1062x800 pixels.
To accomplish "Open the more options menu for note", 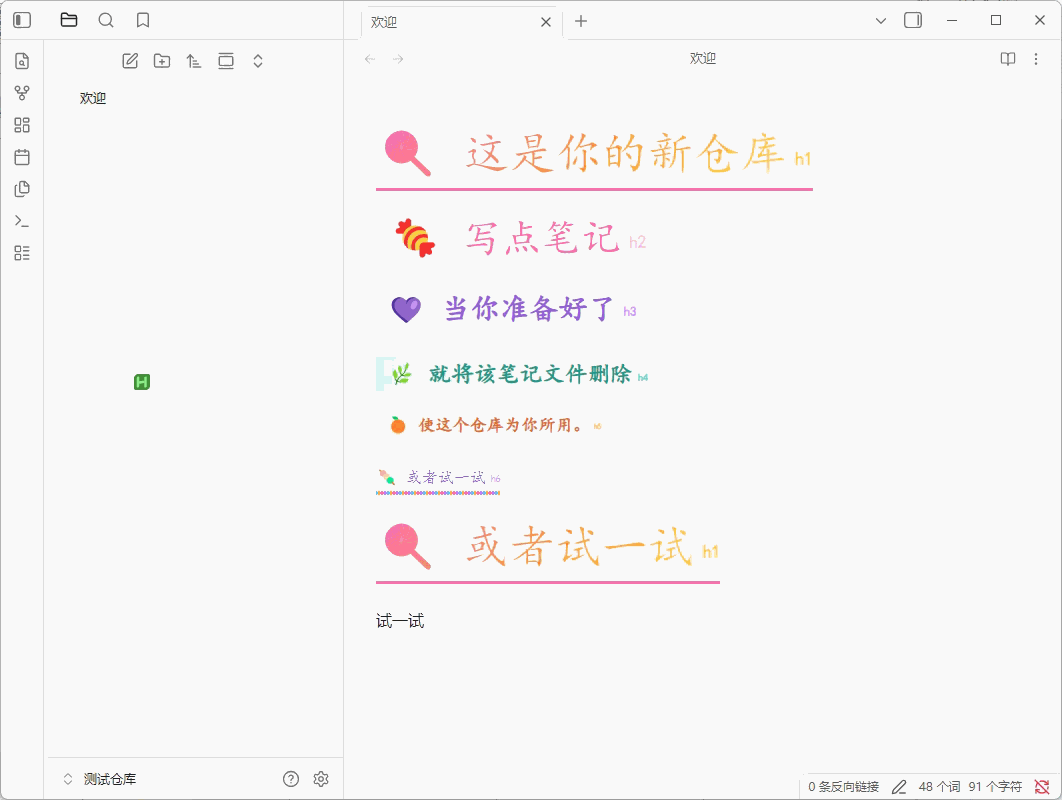I will [1036, 59].
